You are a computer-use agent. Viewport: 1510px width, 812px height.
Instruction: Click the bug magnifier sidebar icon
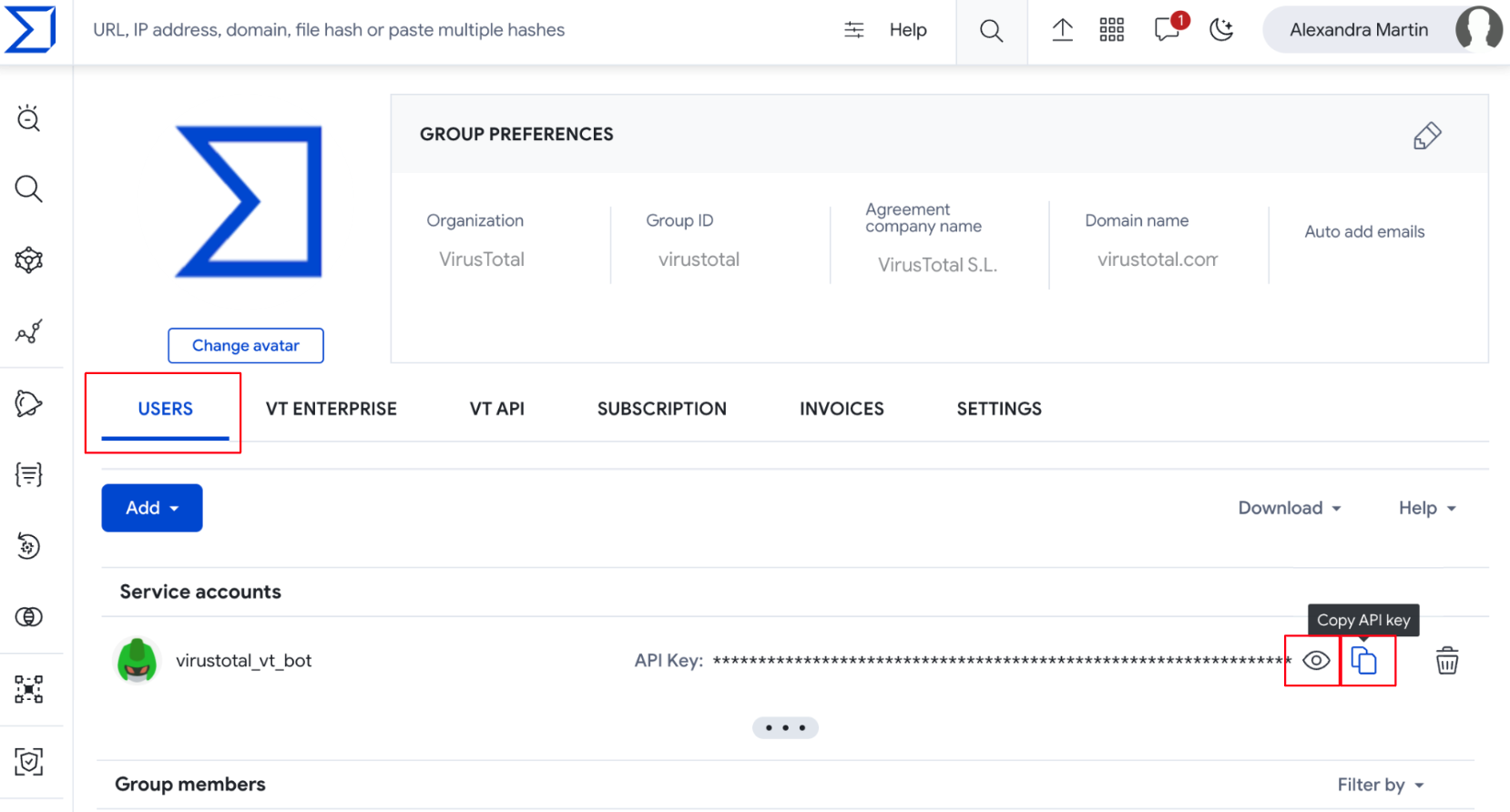[29, 118]
